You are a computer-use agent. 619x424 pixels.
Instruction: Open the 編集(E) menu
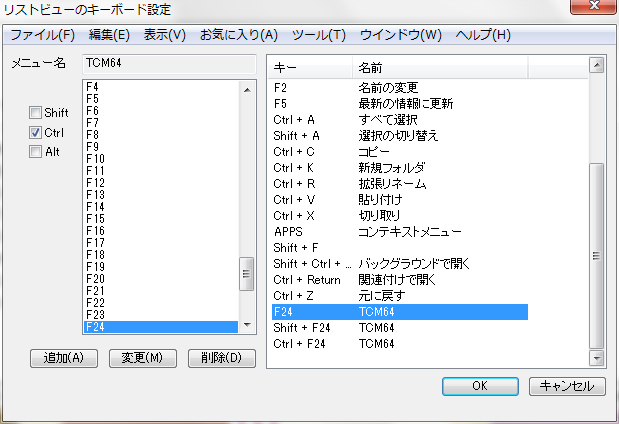coord(109,35)
